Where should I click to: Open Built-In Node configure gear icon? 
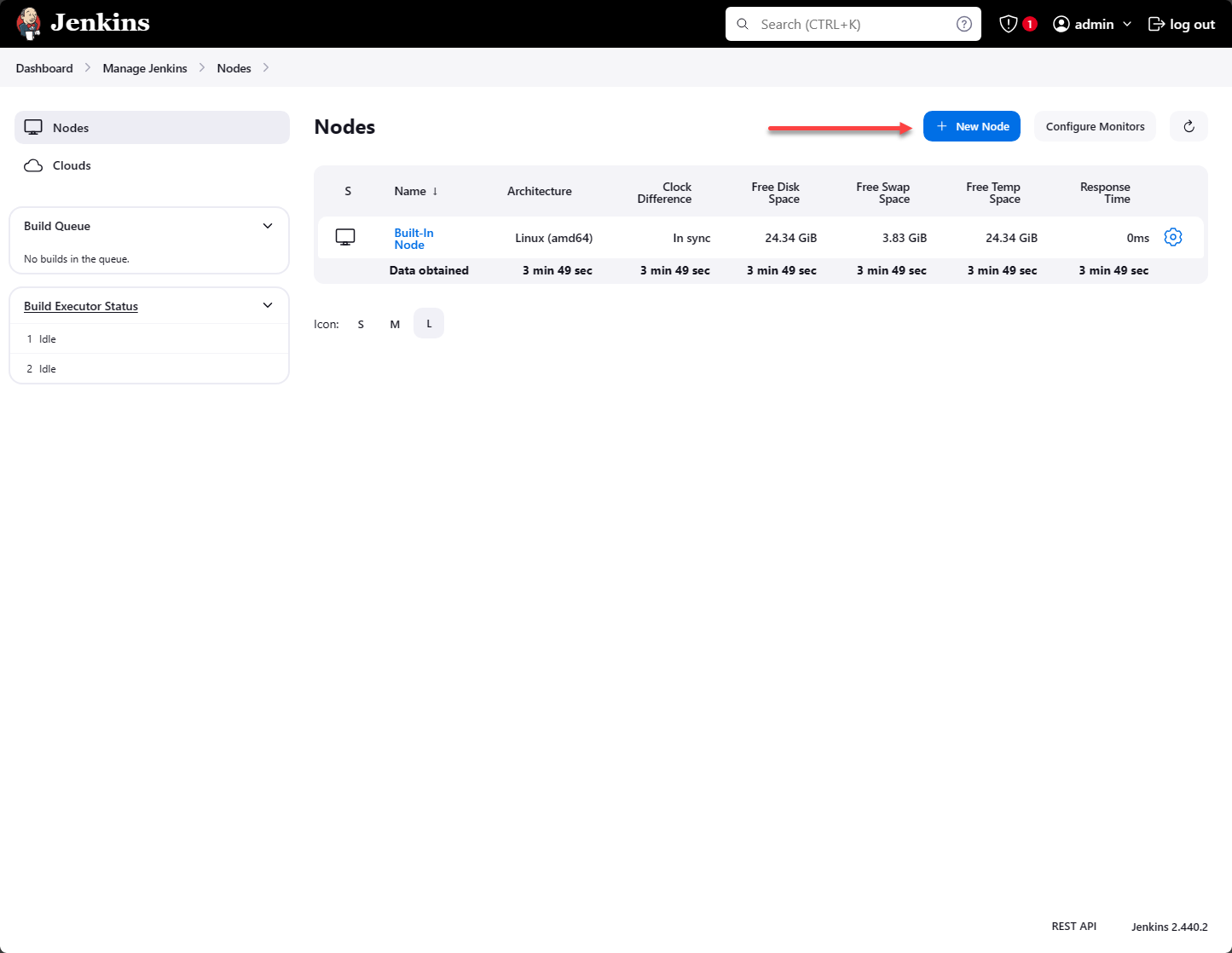tap(1173, 237)
